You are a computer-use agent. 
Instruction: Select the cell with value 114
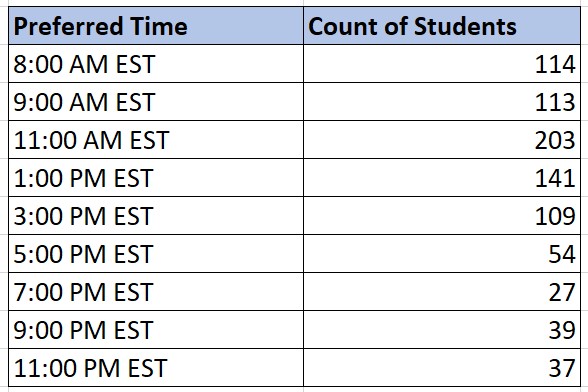[x=442, y=64]
